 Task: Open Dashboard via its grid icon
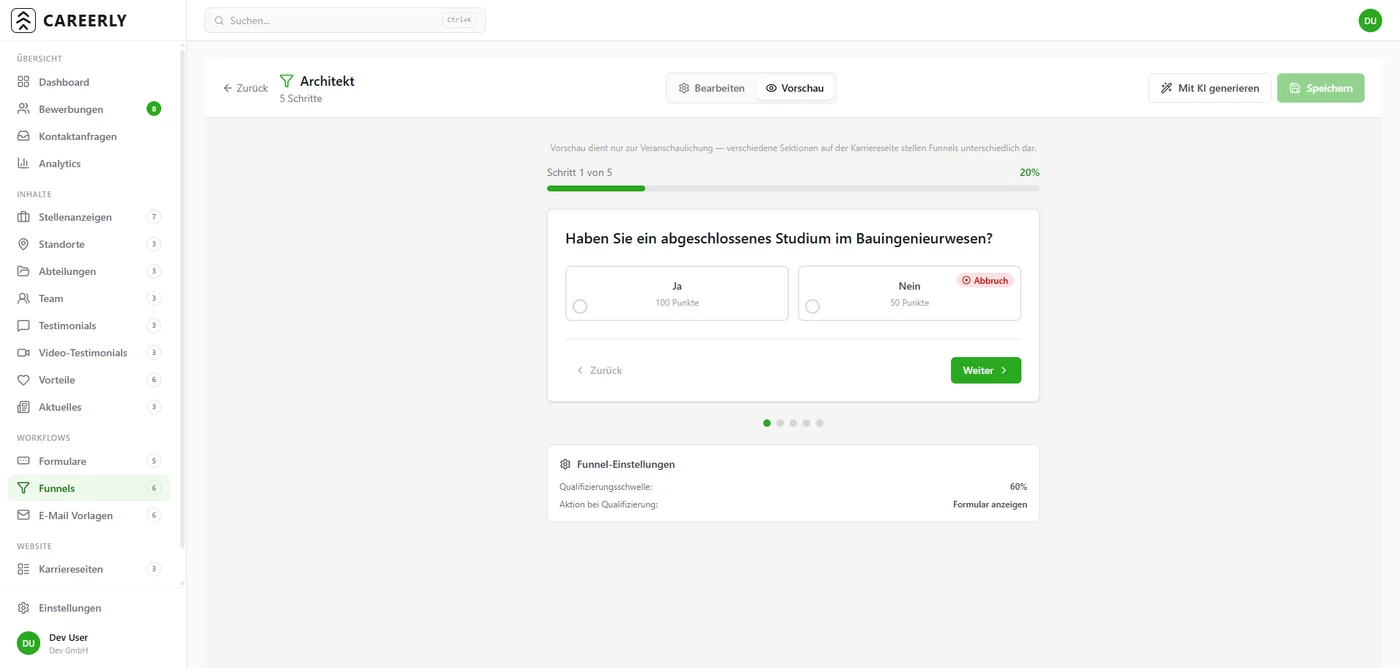24,82
